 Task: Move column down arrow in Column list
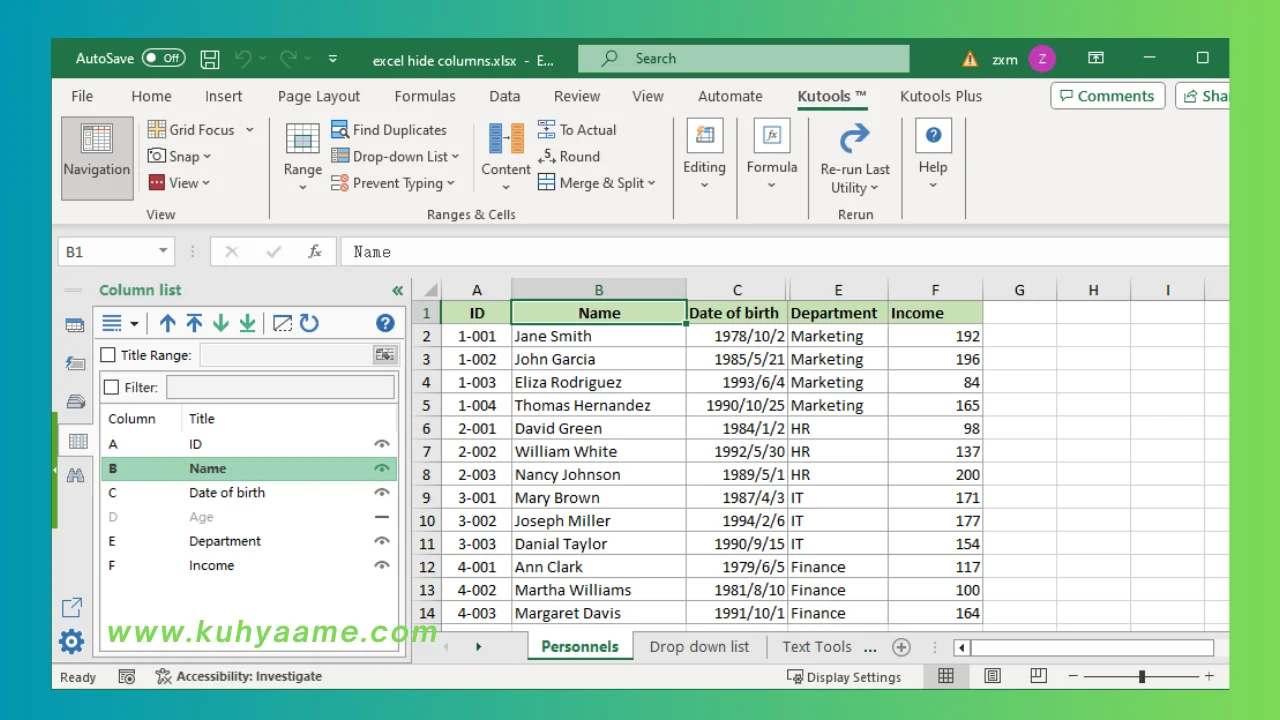click(221, 323)
